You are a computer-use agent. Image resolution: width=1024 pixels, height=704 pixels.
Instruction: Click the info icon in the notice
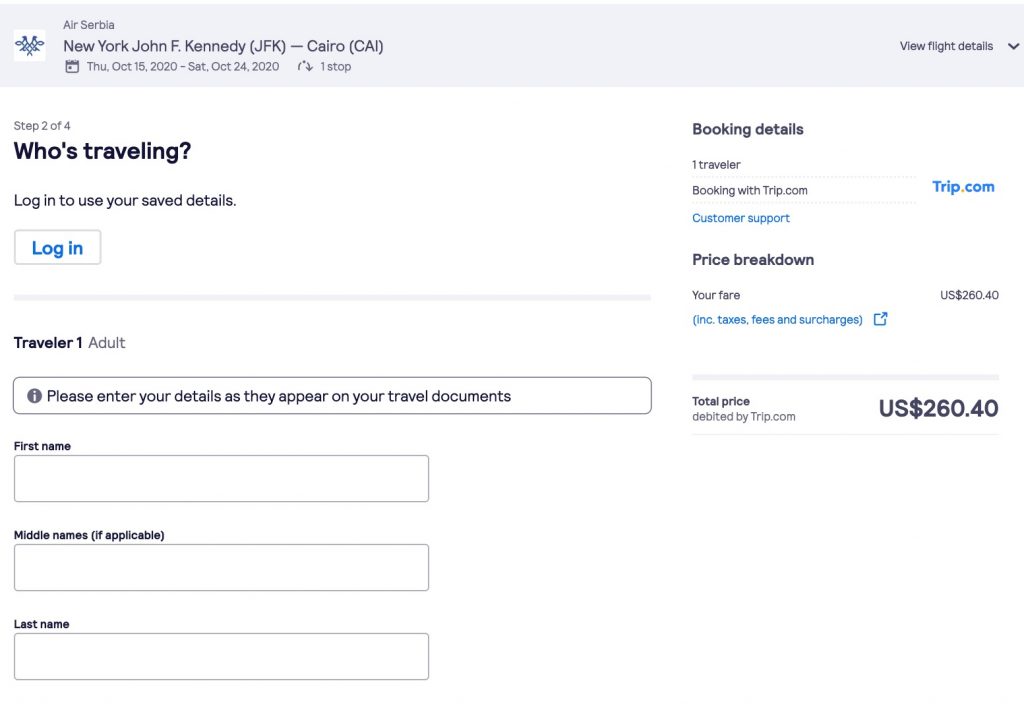coord(34,396)
